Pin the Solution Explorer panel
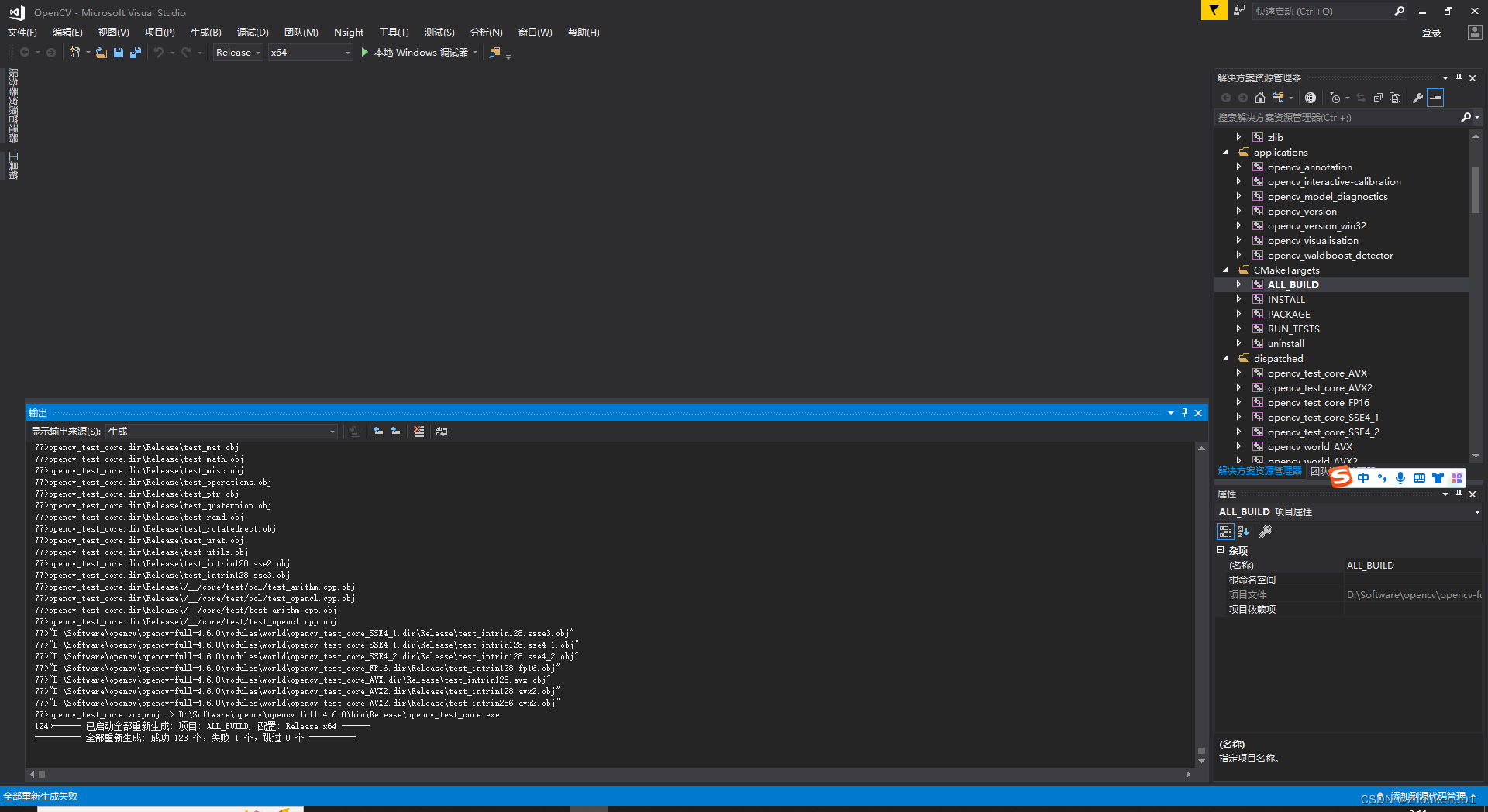Screen dimensions: 1488x812 coord(1459,77)
